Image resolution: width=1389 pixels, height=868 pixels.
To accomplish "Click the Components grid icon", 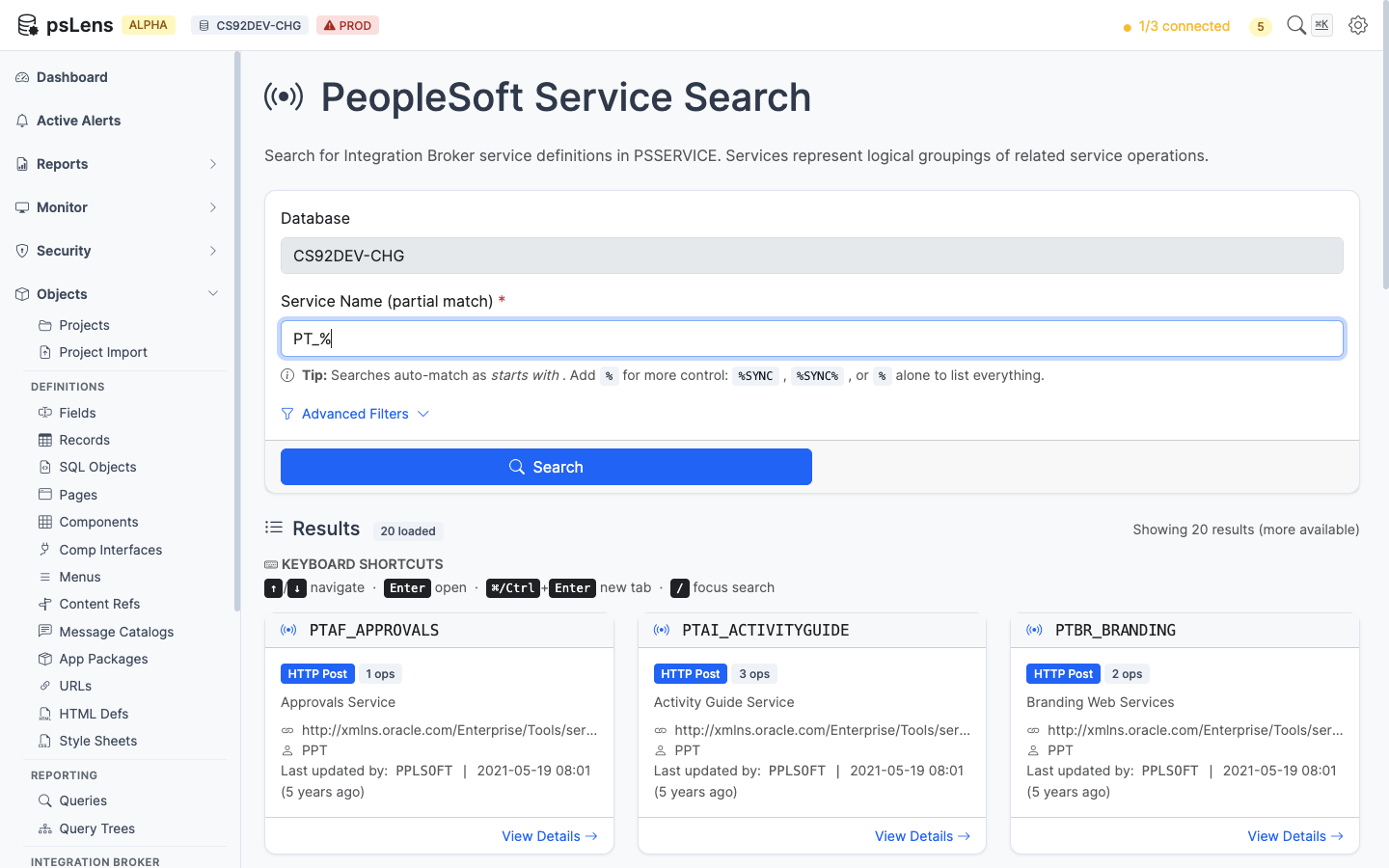I will pyautogui.click(x=44, y=522).
